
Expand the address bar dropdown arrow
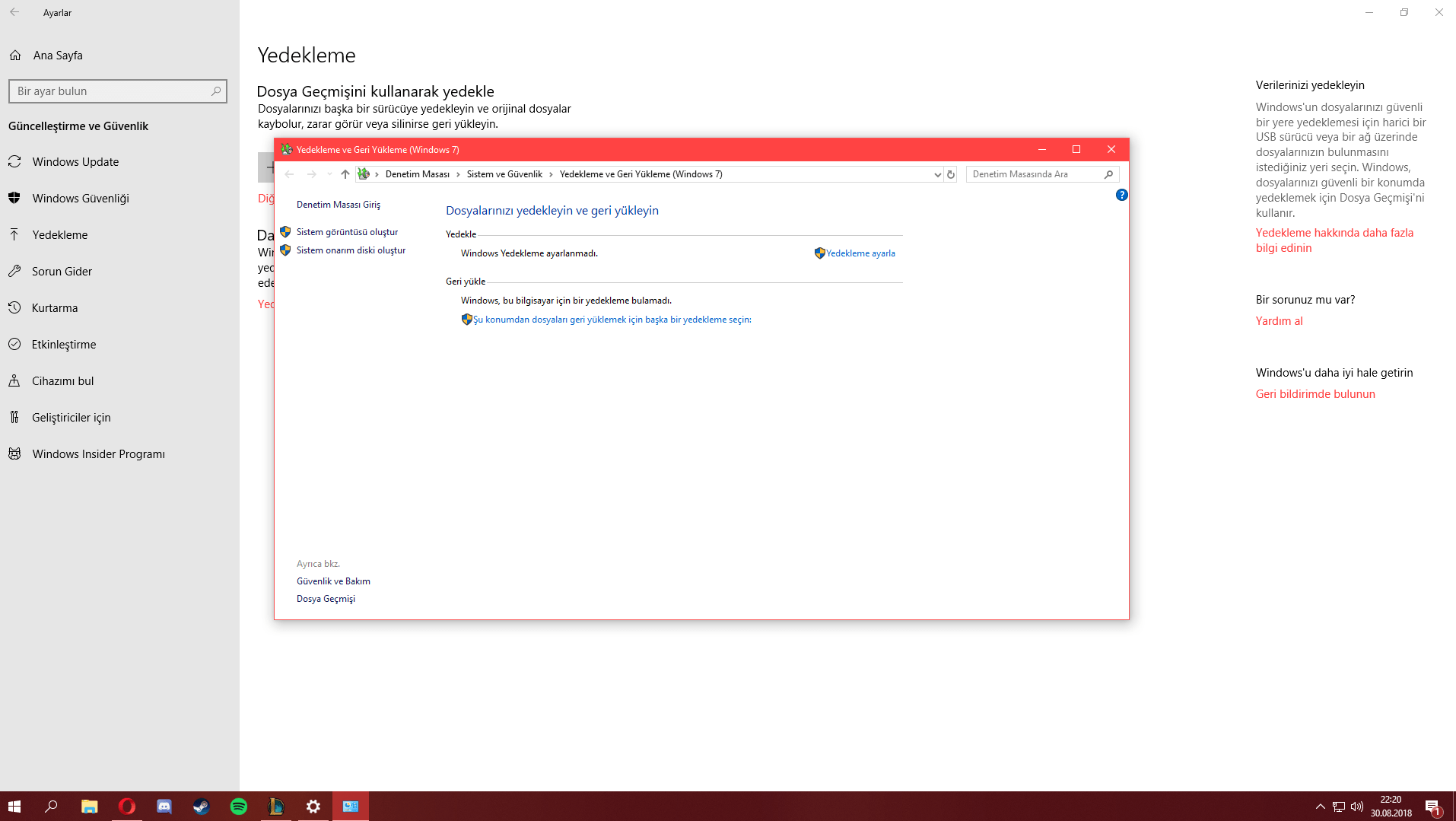coord(936,174)
